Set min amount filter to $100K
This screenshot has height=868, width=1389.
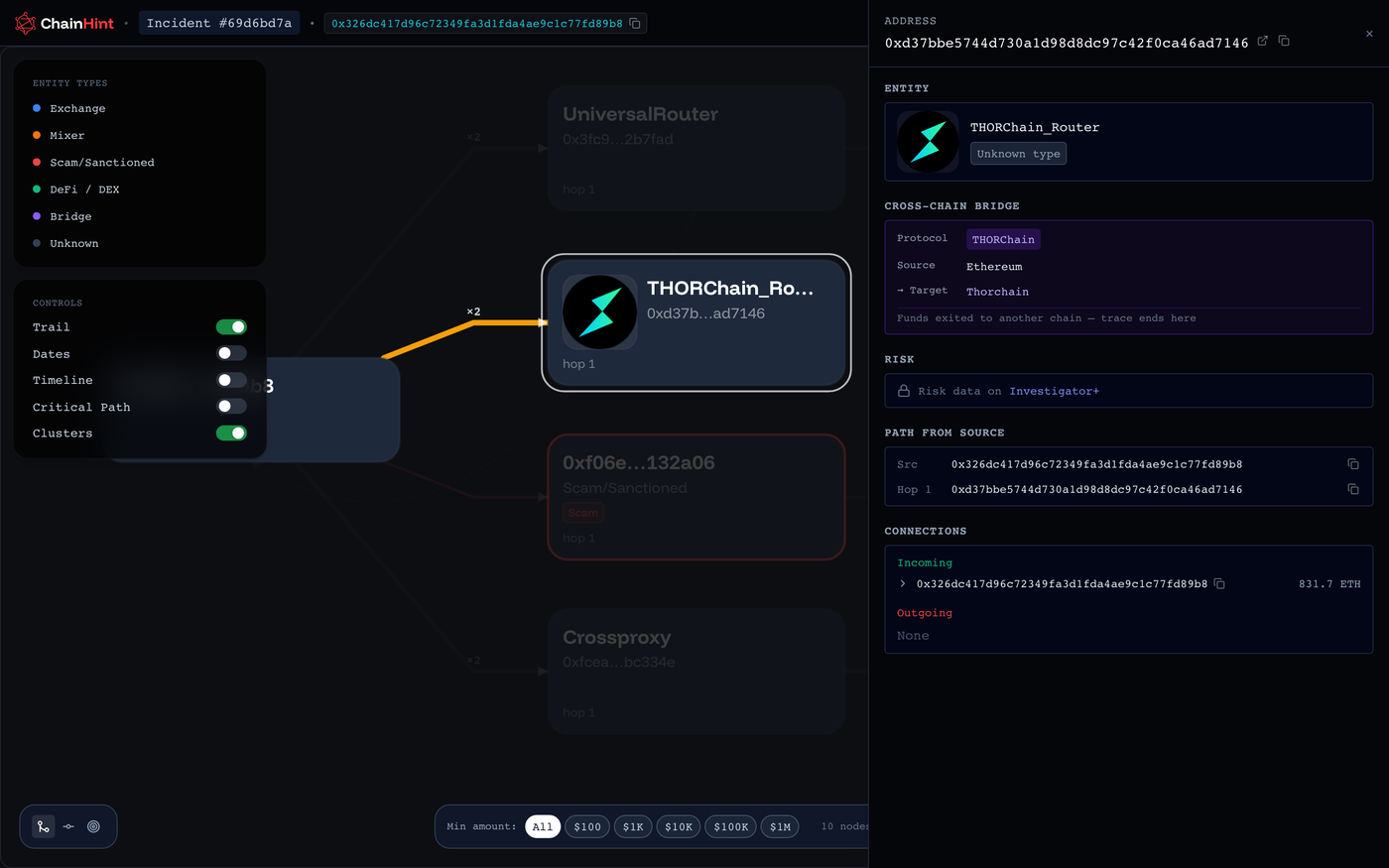731,826
